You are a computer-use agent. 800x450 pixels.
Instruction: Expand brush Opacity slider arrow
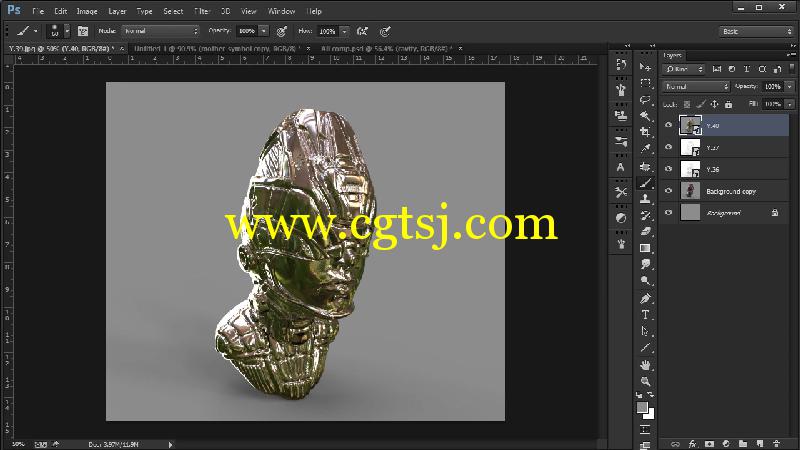coord(264,31)
